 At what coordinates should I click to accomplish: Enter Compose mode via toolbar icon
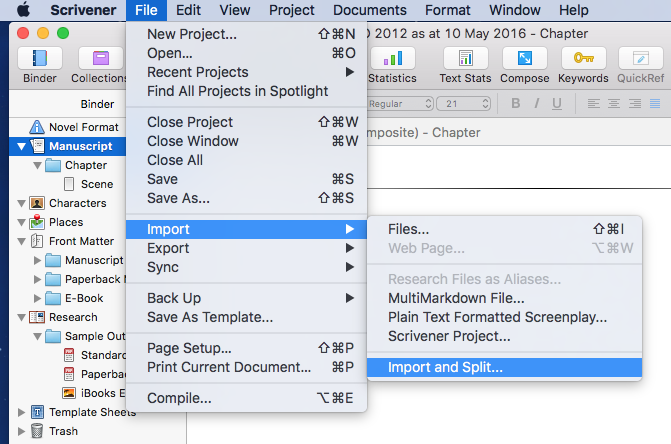(525, 58)
